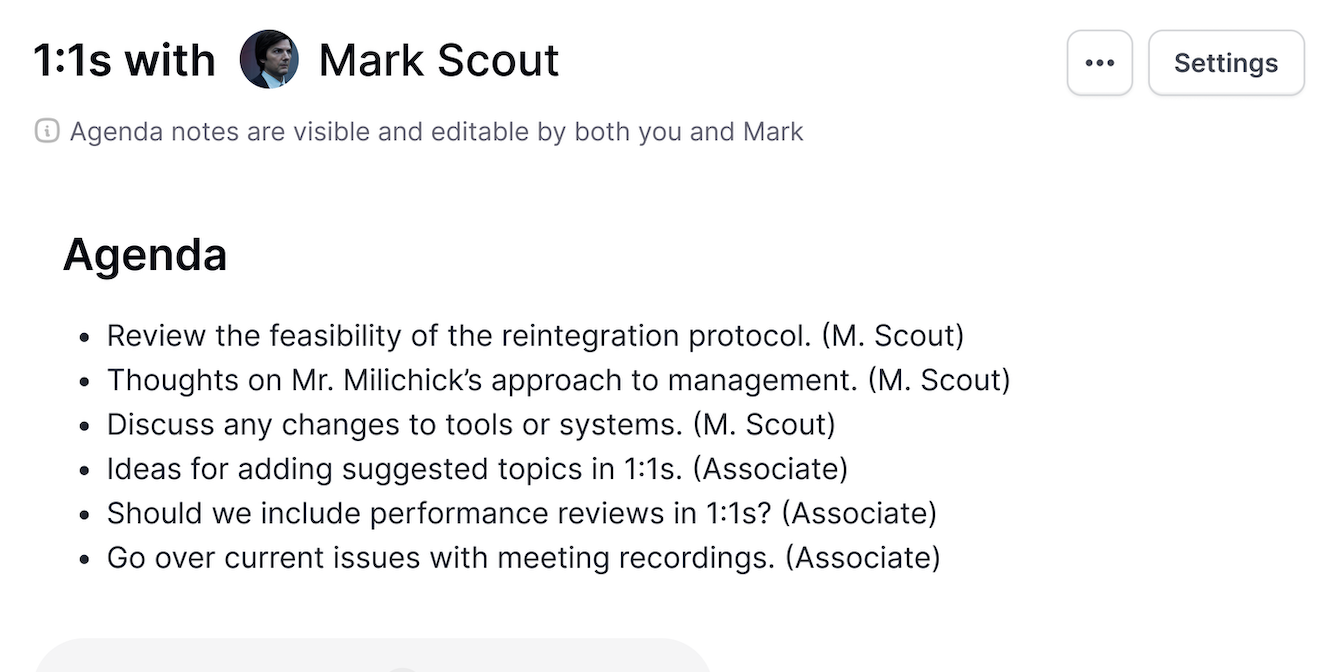Click the meeting recordings issues agenda item
Viewport: 1344px width, 672px height.
pos(440,557)
